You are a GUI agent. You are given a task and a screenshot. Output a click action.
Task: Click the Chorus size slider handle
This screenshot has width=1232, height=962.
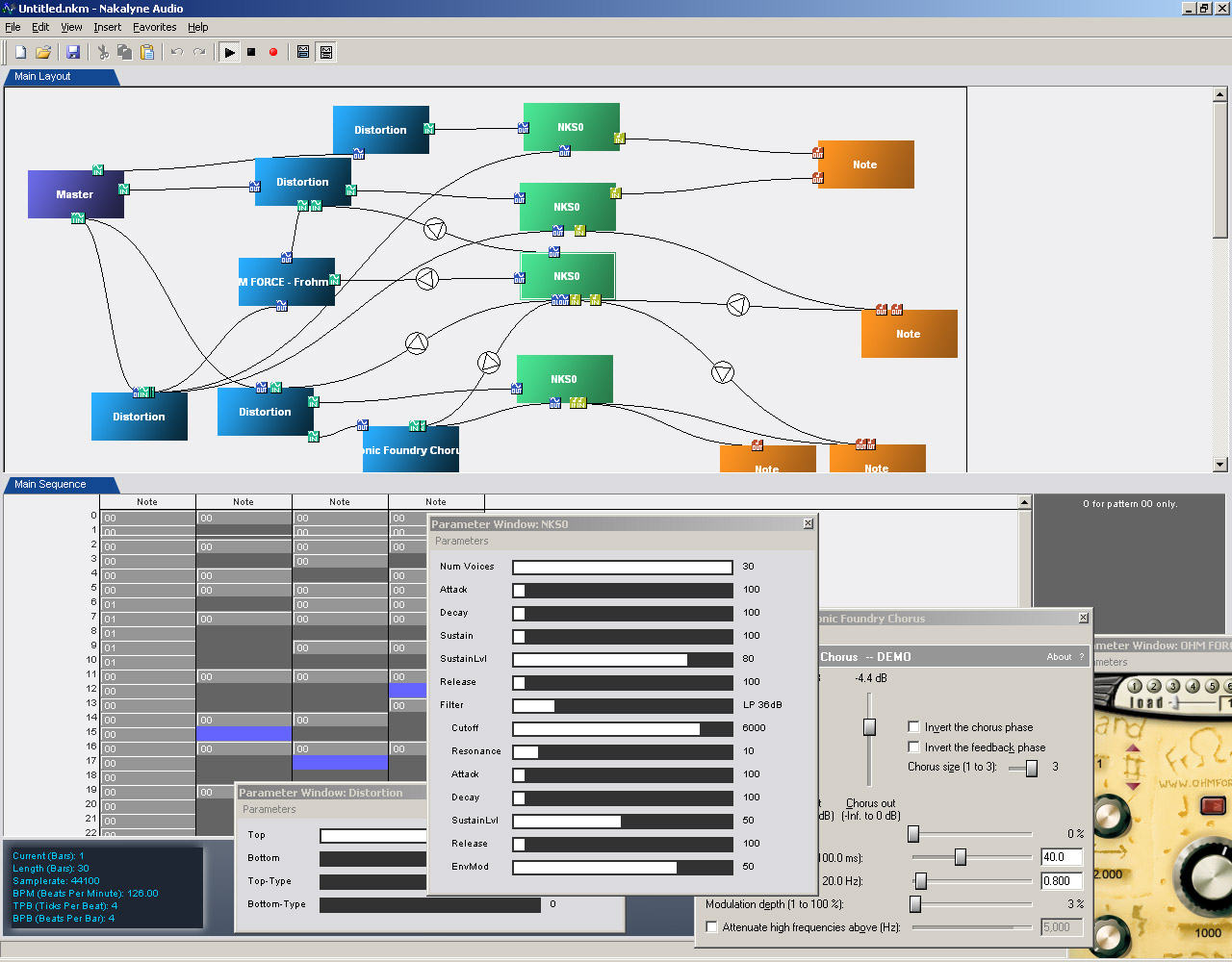pos(1032,768)
